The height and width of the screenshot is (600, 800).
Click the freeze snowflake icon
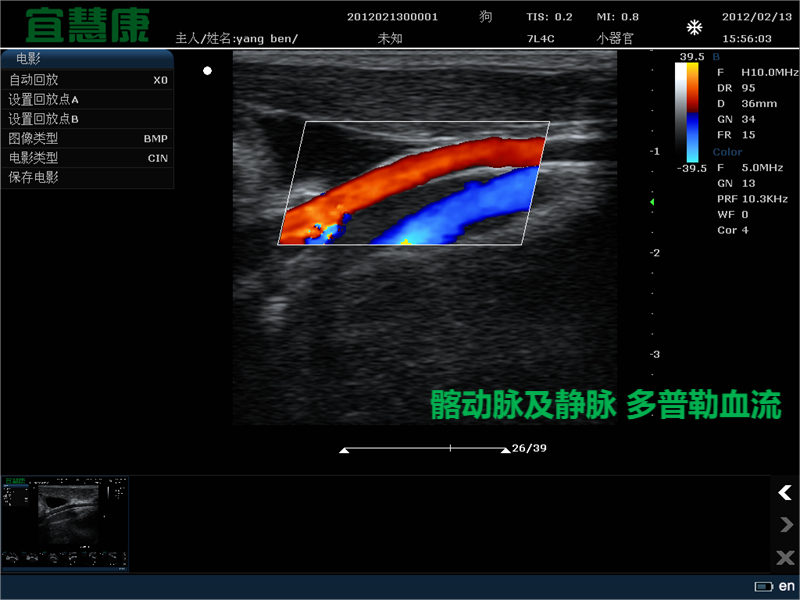(x=694, y=27)
